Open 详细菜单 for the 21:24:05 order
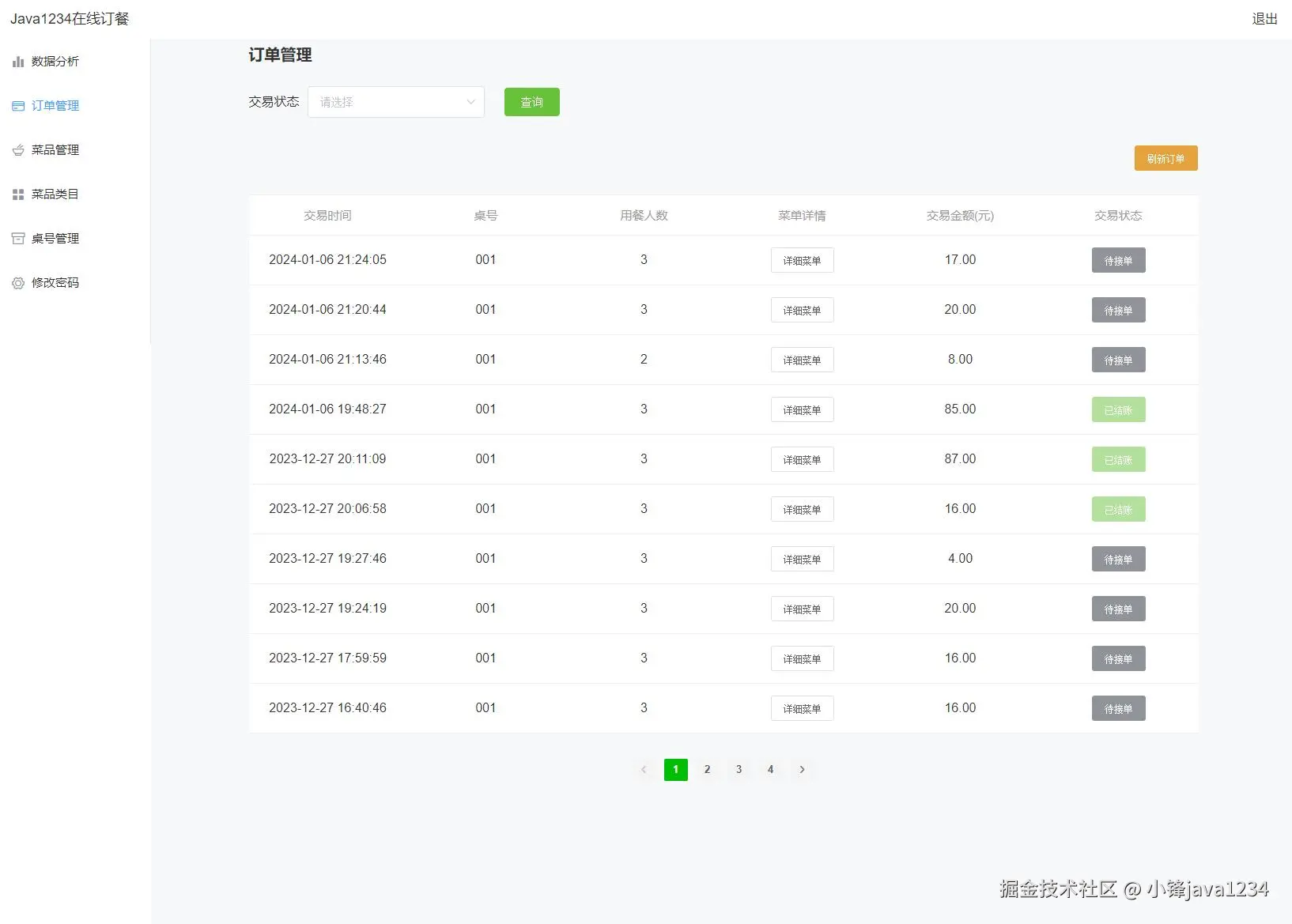 coord(802,260)
